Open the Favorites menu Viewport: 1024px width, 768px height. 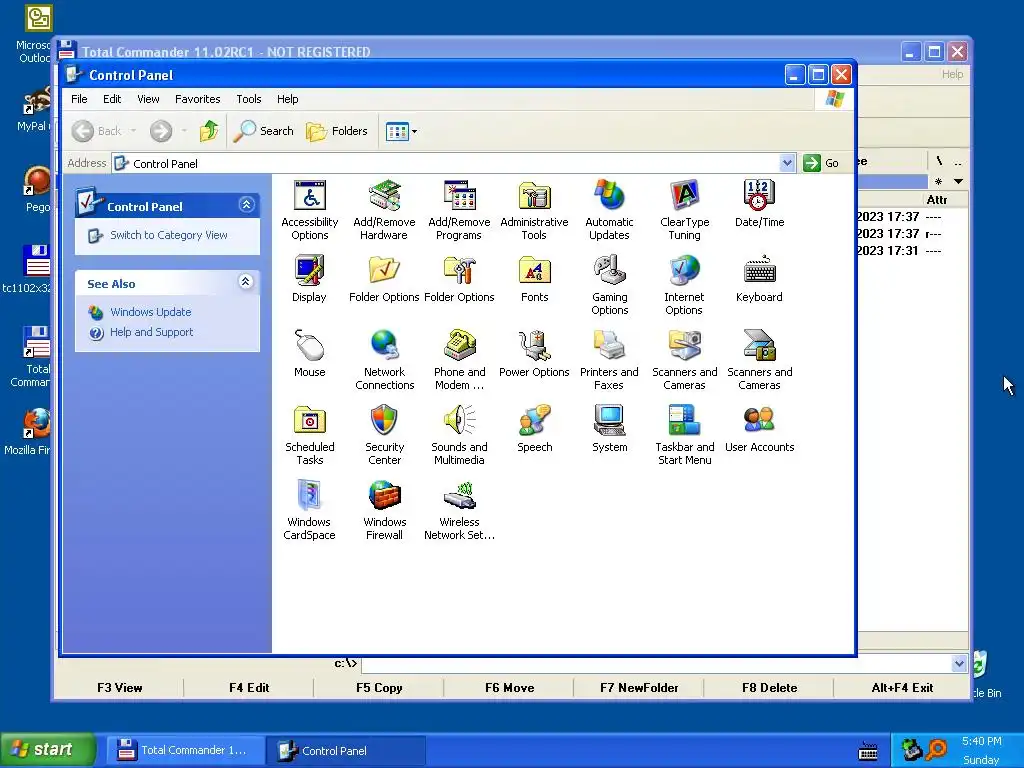click(197, 99)
